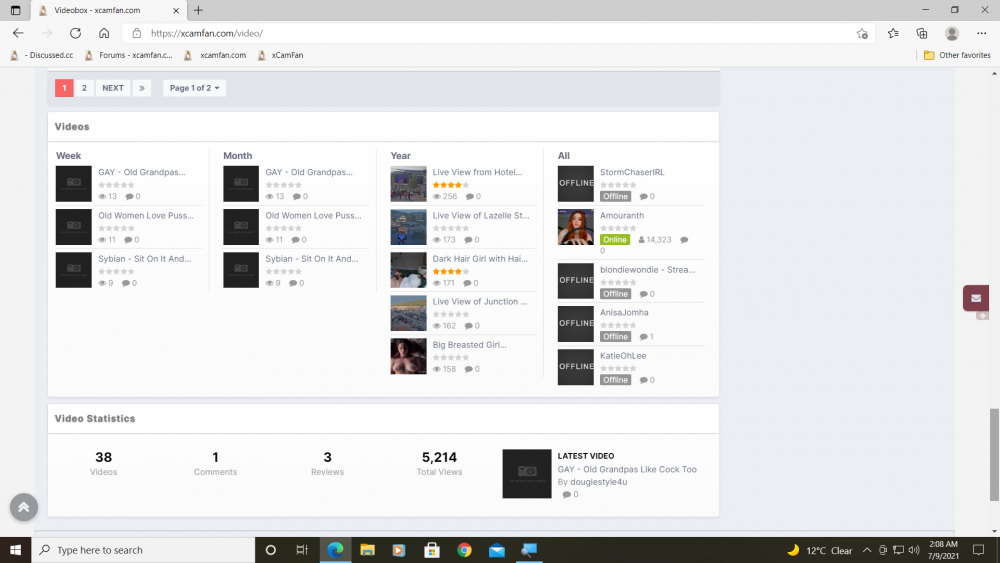Click the Amouranth thumbnail
The height and width of the screenshot is (563, 1000).
[x=575, y=227]
